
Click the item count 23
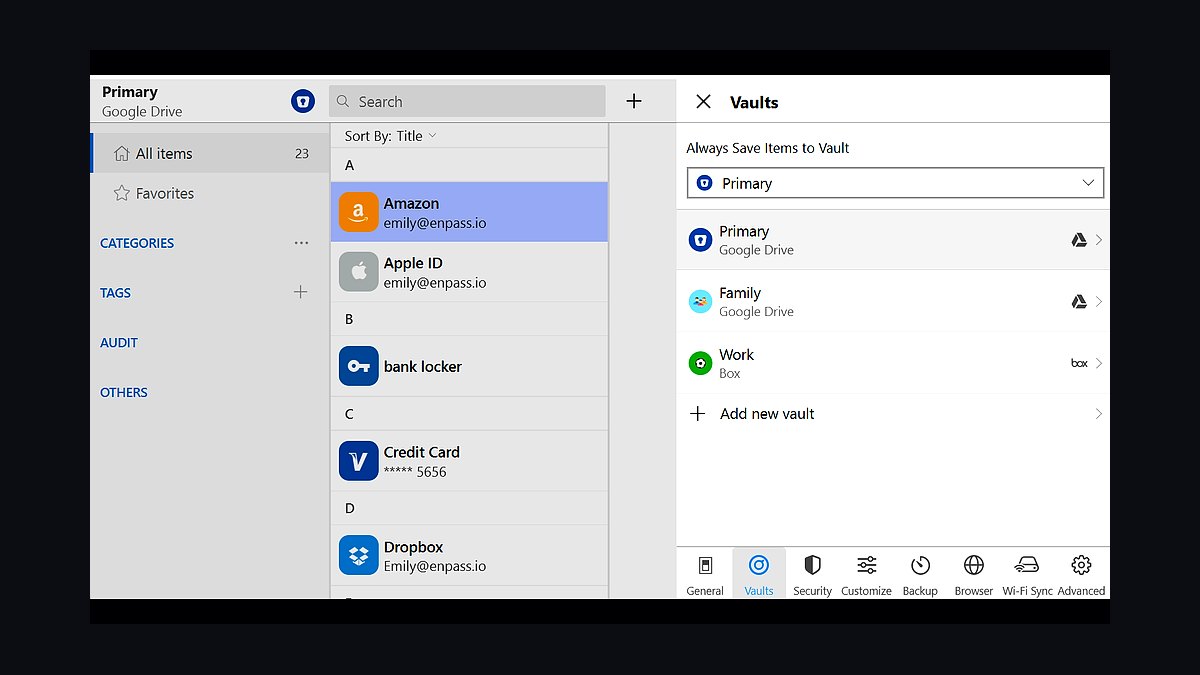tap(302, 154)
